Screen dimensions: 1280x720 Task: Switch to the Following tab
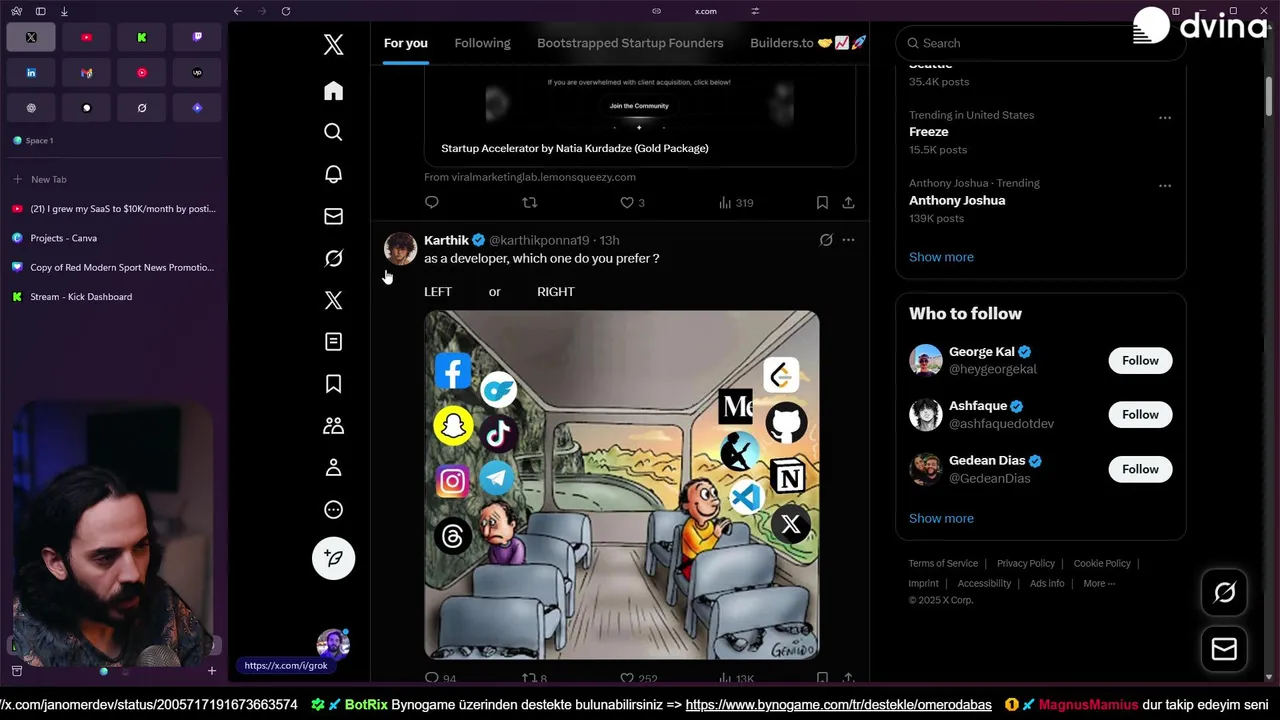[482, 43]
